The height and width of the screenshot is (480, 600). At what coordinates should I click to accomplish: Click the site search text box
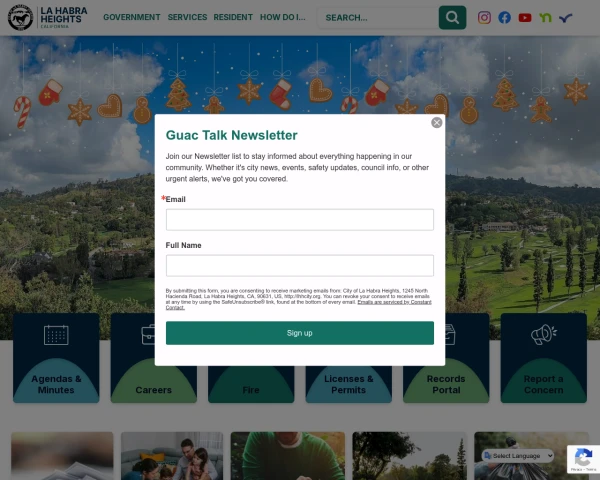click(x=378, y=18)
